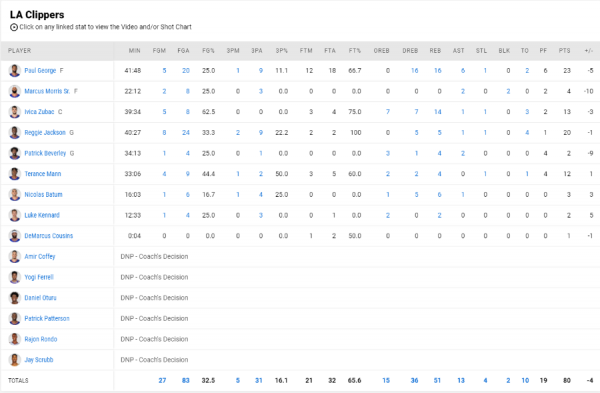
Task: Click Reggie Jackson's headshot icon
Action: 15,132
